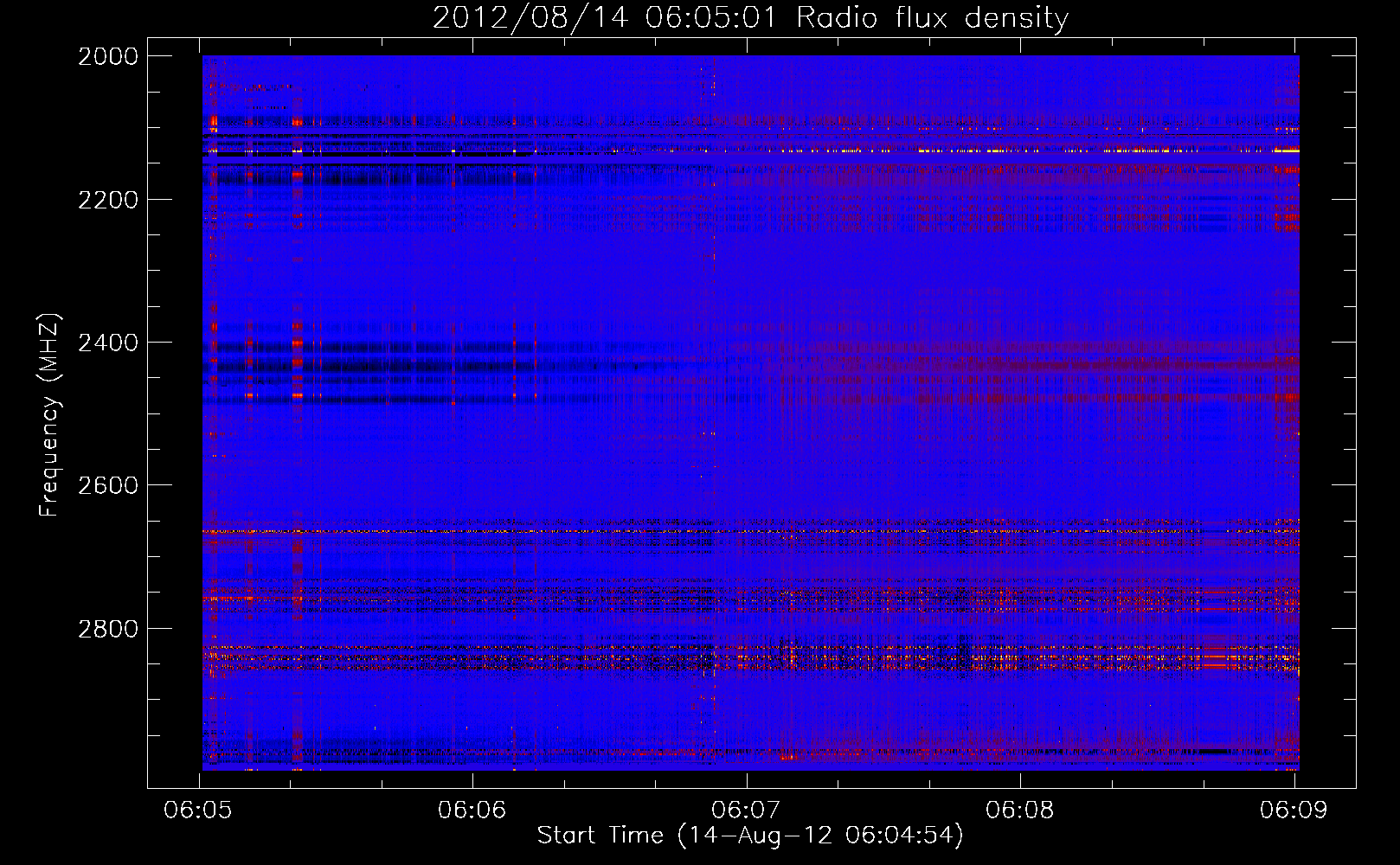Select the 2000 frequency tick label
1400x865 pixels.
[108, 56]
